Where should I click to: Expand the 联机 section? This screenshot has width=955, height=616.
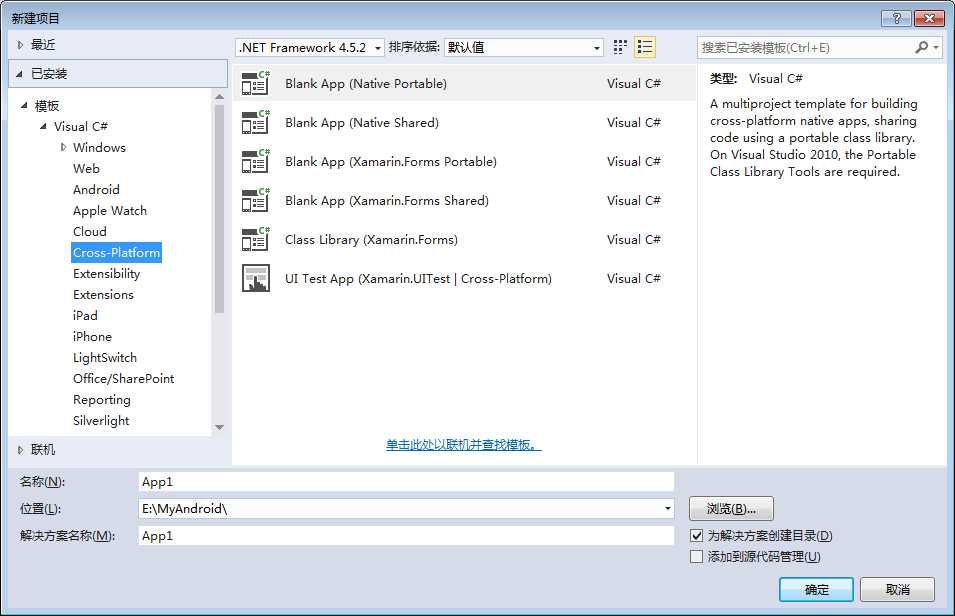coord(20,450)
